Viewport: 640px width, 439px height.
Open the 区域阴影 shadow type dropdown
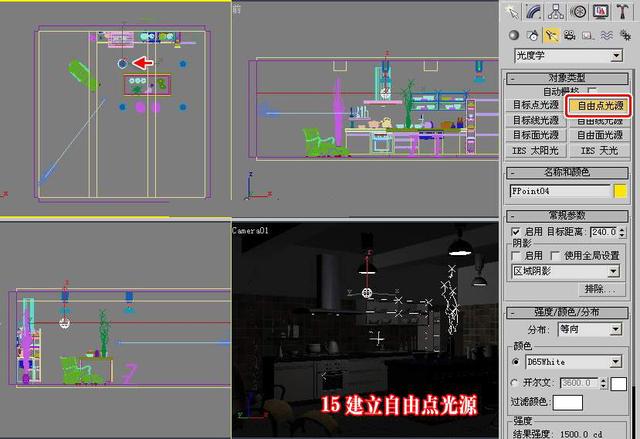click(x=565, y=271)
